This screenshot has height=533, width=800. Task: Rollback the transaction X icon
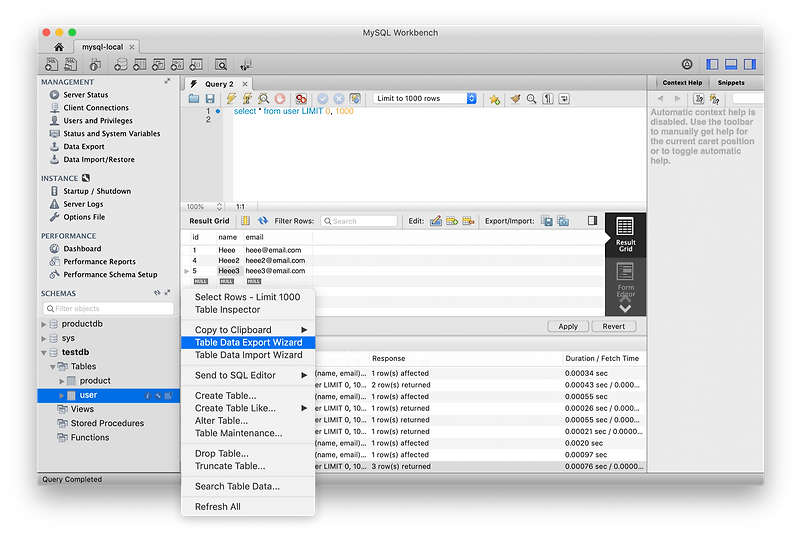(x=339, y=98)
